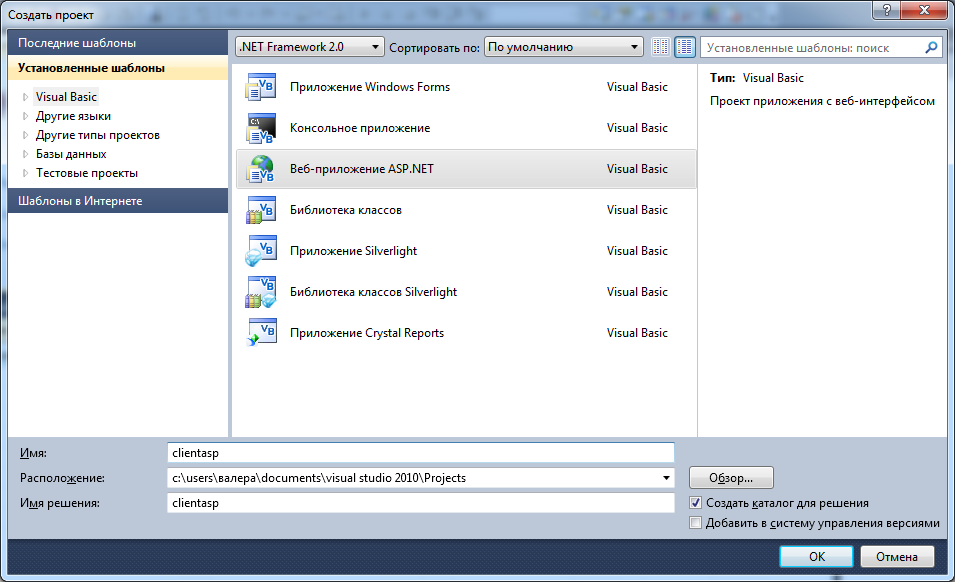Expand the Visual Basic tree node
This screenshot has height=582, width=955.
pos(25,97)
